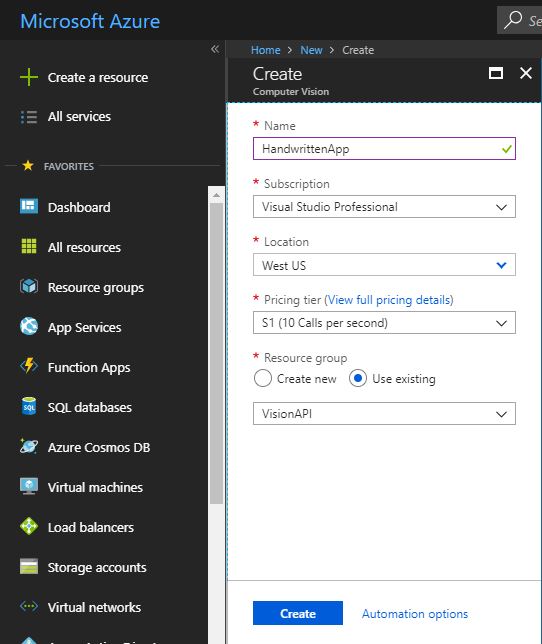This screenshot has width=542, height=644.
Task: Select the Create new radio button
Action: [263, 378]
